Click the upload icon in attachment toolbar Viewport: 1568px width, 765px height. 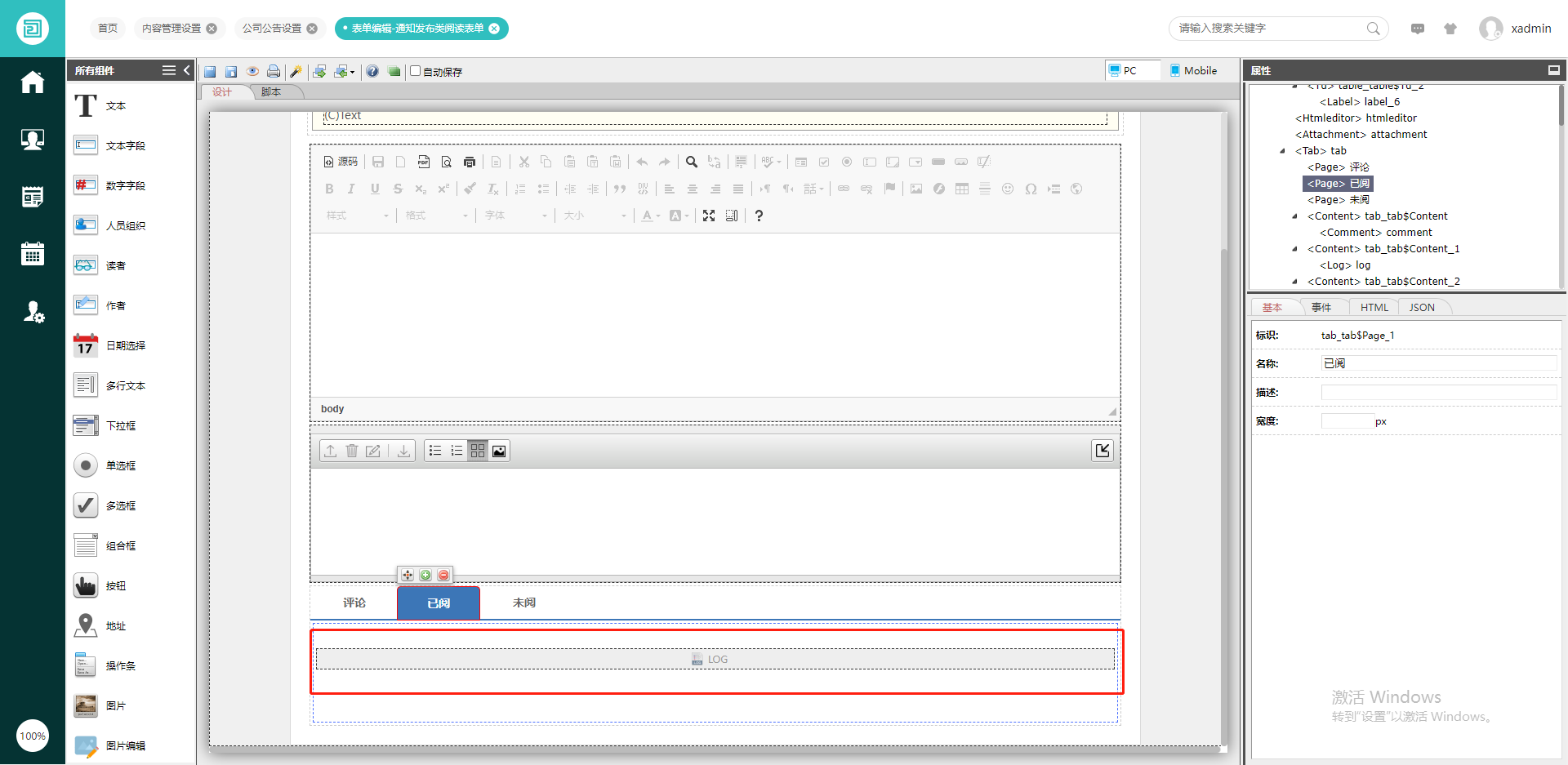331,451
